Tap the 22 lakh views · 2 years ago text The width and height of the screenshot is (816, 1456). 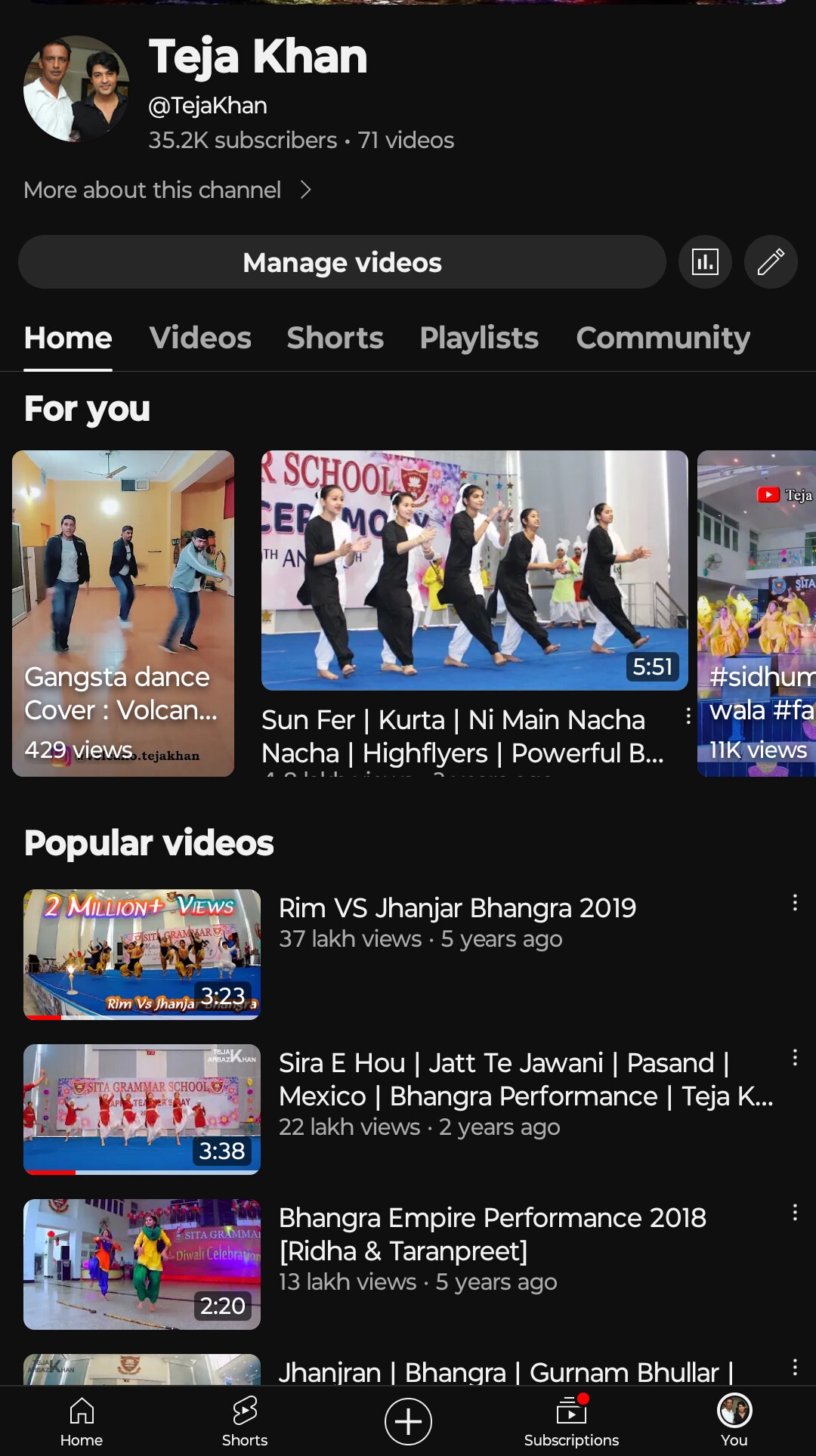click(419, 1127)
